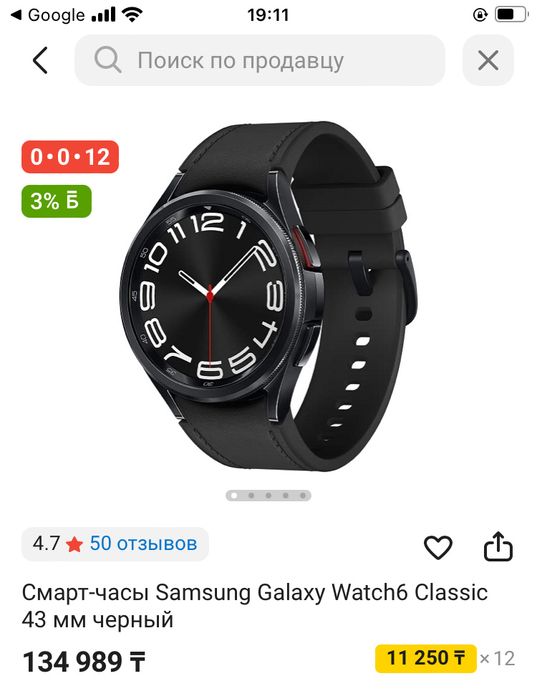Open the 50 отзывов reviews link
This screenshot has width=537, height=699.
click(143, 543)
